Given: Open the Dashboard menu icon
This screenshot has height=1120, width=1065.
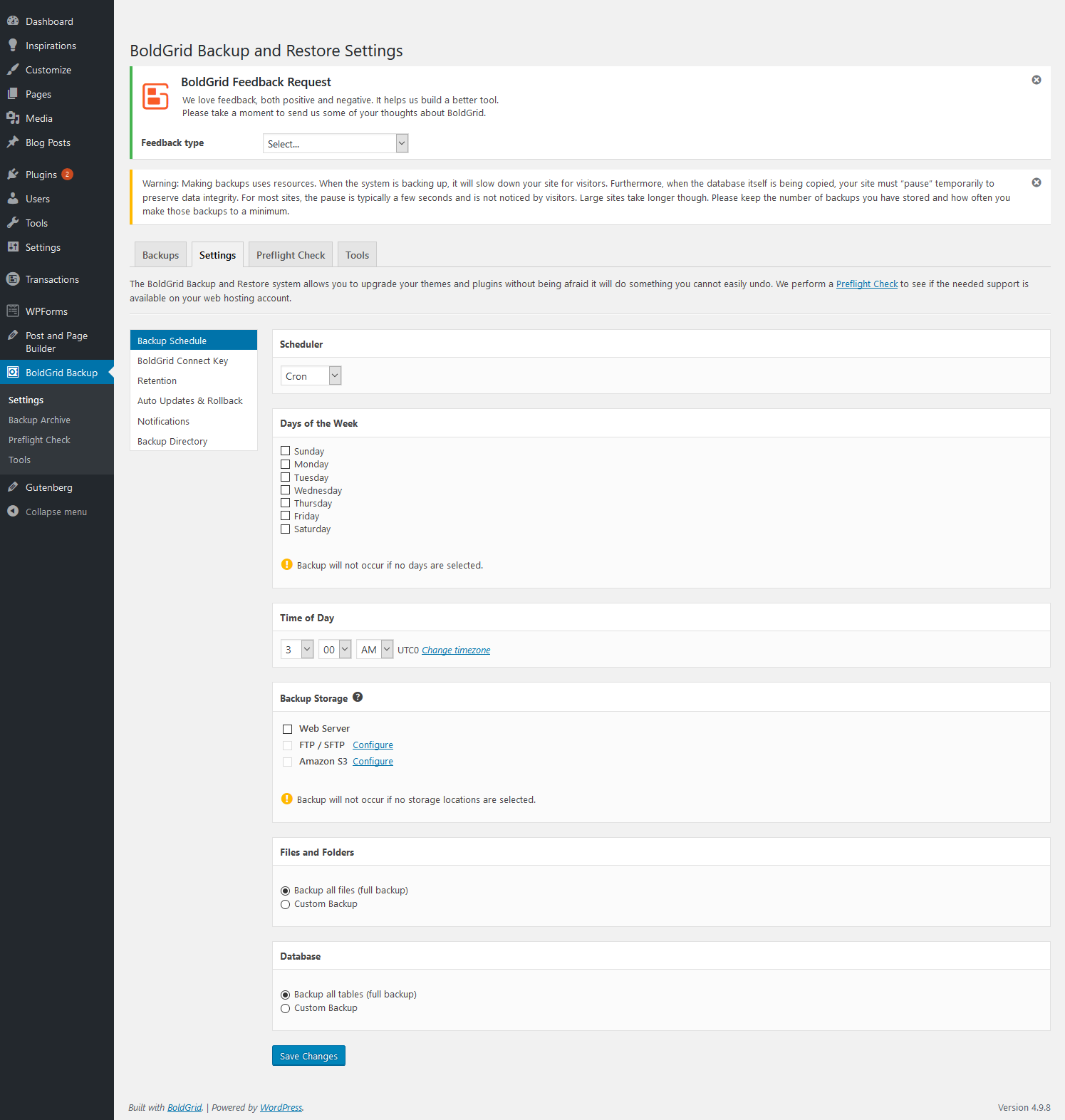Looking at the screenshot, I should [13, 21].
